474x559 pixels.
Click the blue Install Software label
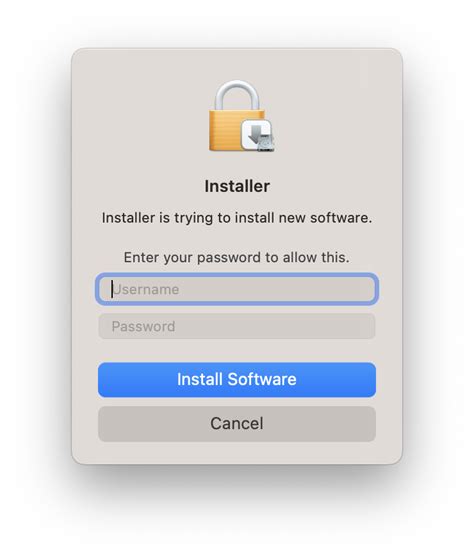pyautogui.click(x=237, y=379)
